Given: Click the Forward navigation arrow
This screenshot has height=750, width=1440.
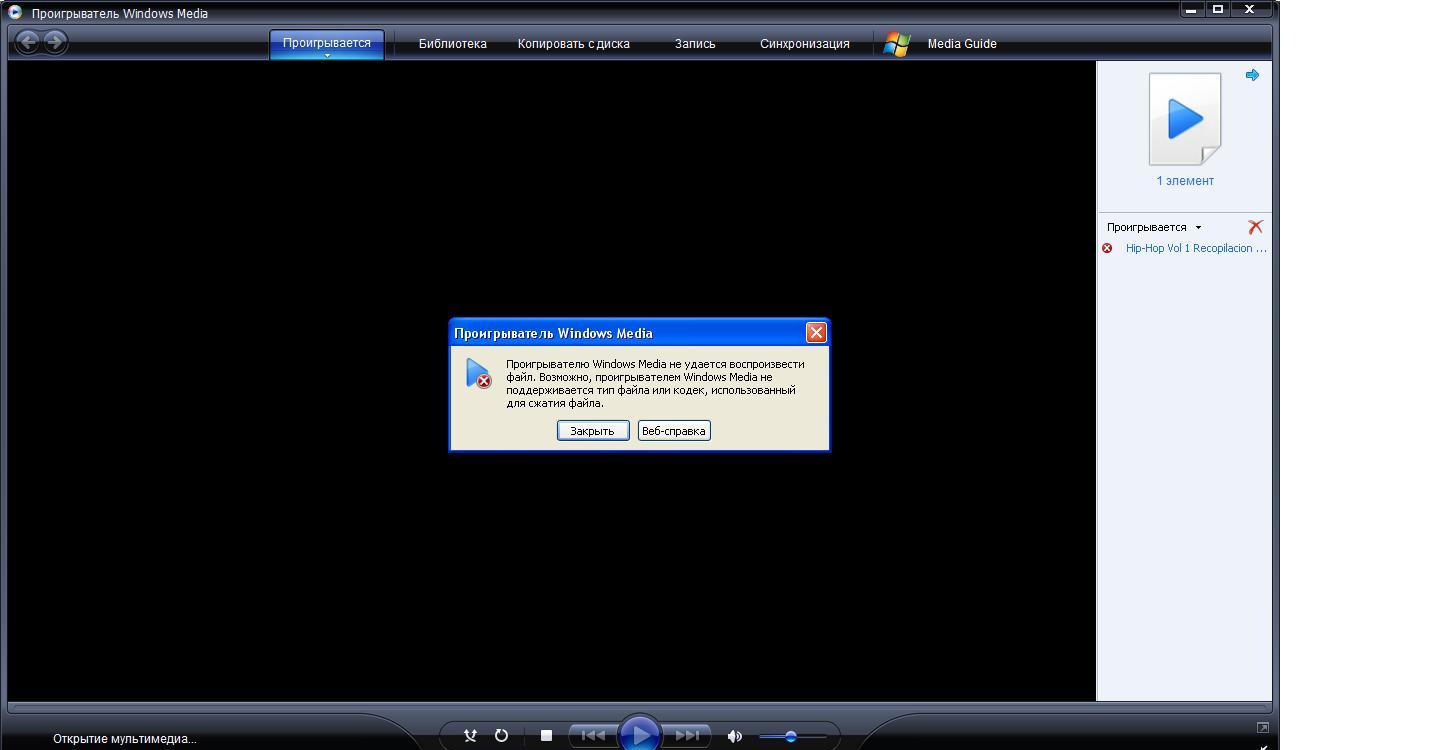Looking at the screenshot, I should [x=56, y=42].
